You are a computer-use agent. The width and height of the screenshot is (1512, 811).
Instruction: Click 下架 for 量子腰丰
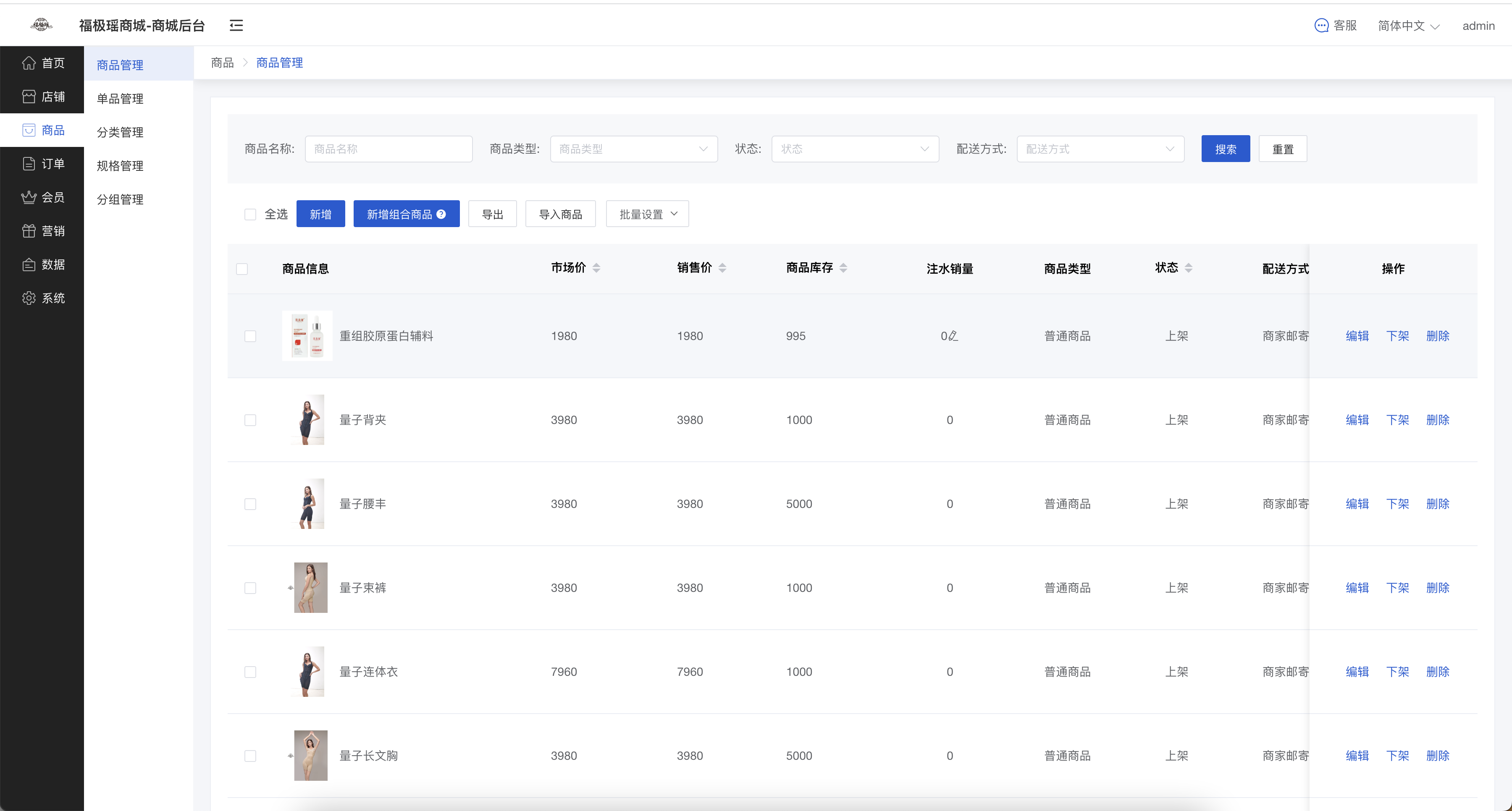[1397, 503]
